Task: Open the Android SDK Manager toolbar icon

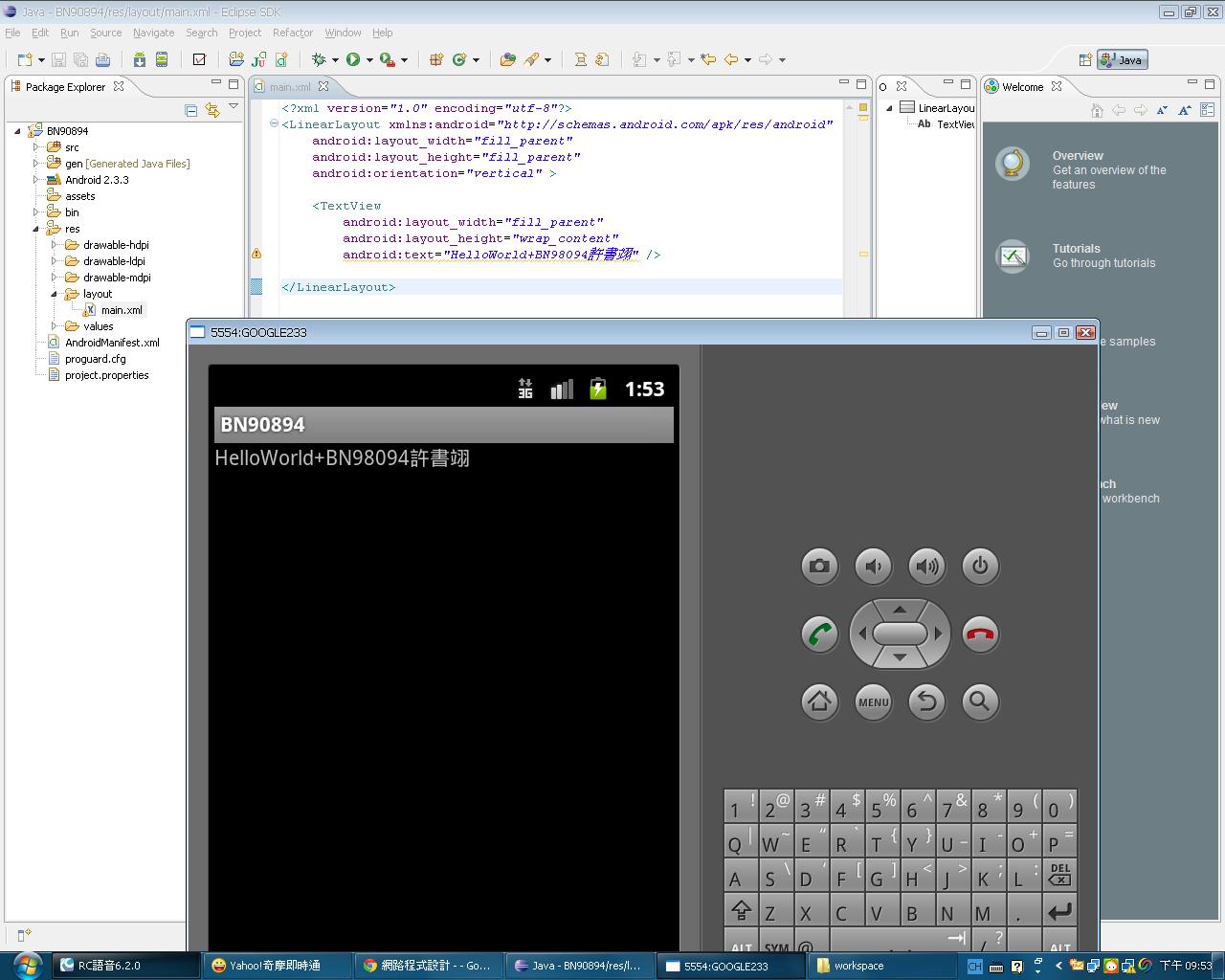Action: coord(140,59)
